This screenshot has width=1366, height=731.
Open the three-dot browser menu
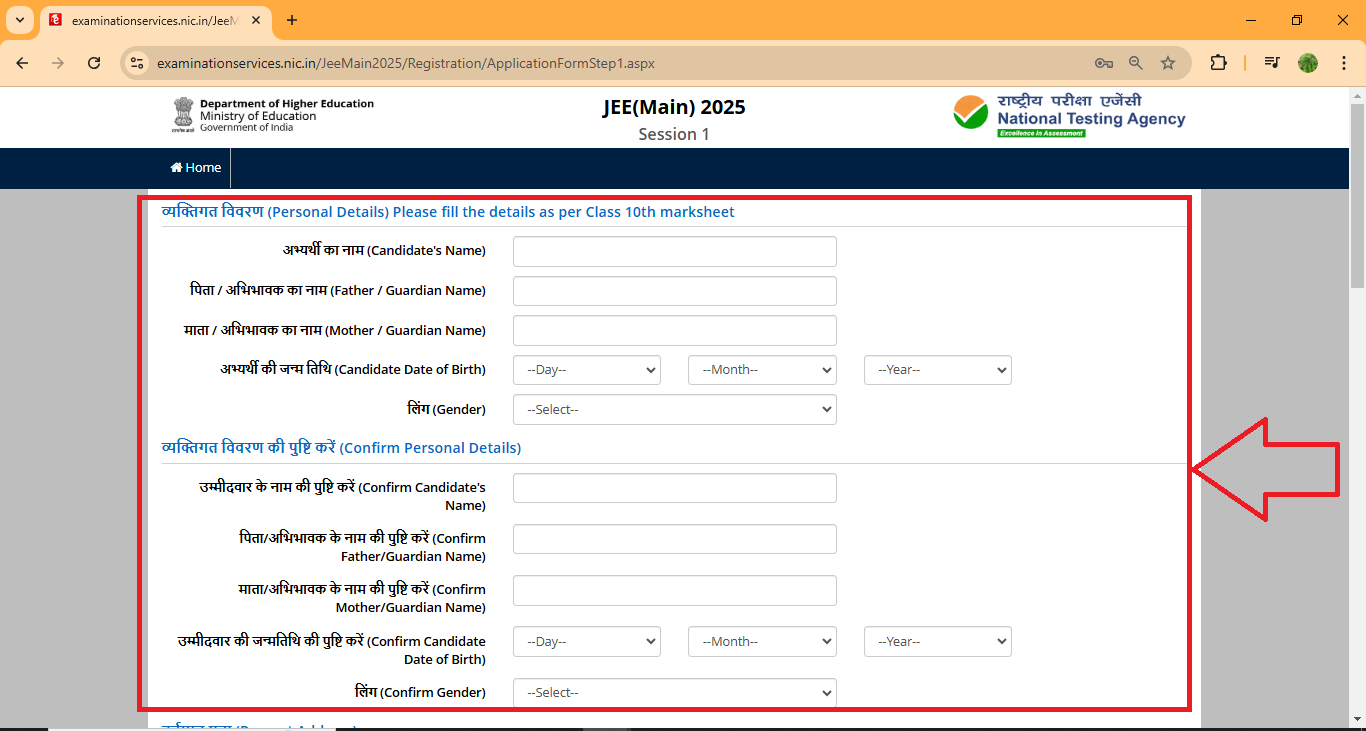1344,62
